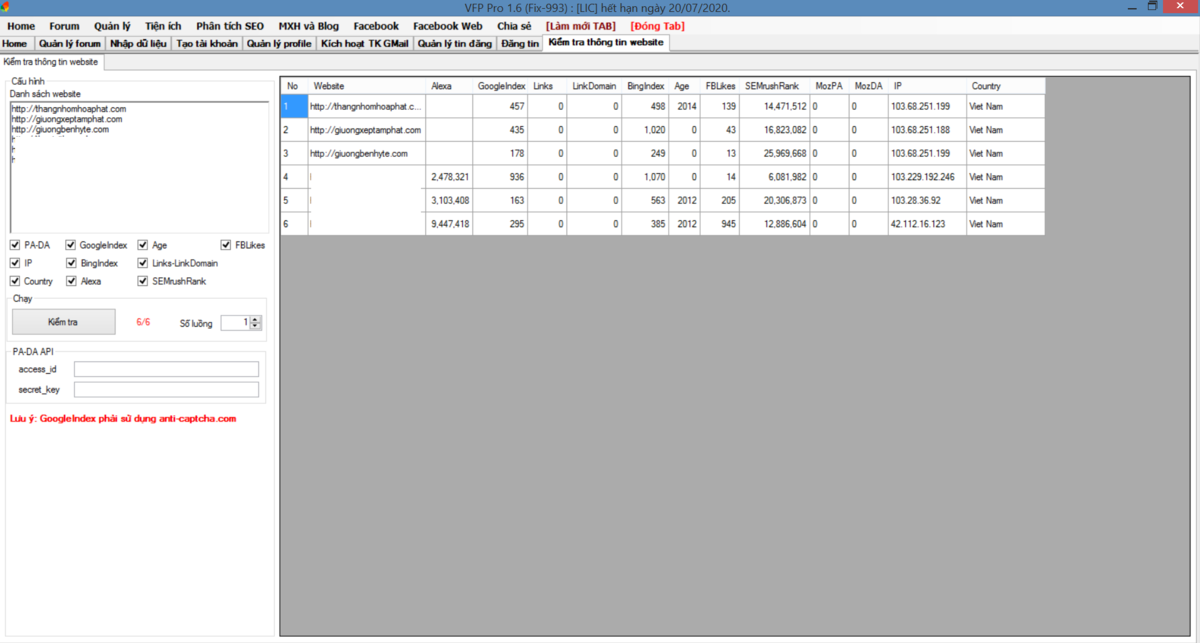
Task: Decrease the Số luồng value with down arrow
Action: 256,326
